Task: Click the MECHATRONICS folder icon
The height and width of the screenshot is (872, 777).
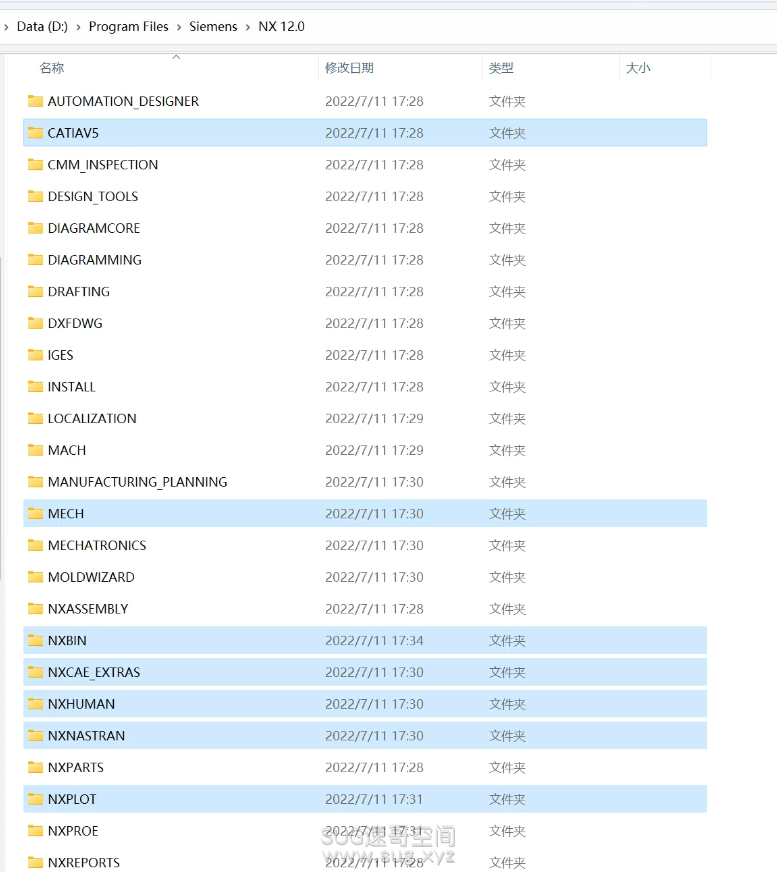Action: tap(36, 545)
